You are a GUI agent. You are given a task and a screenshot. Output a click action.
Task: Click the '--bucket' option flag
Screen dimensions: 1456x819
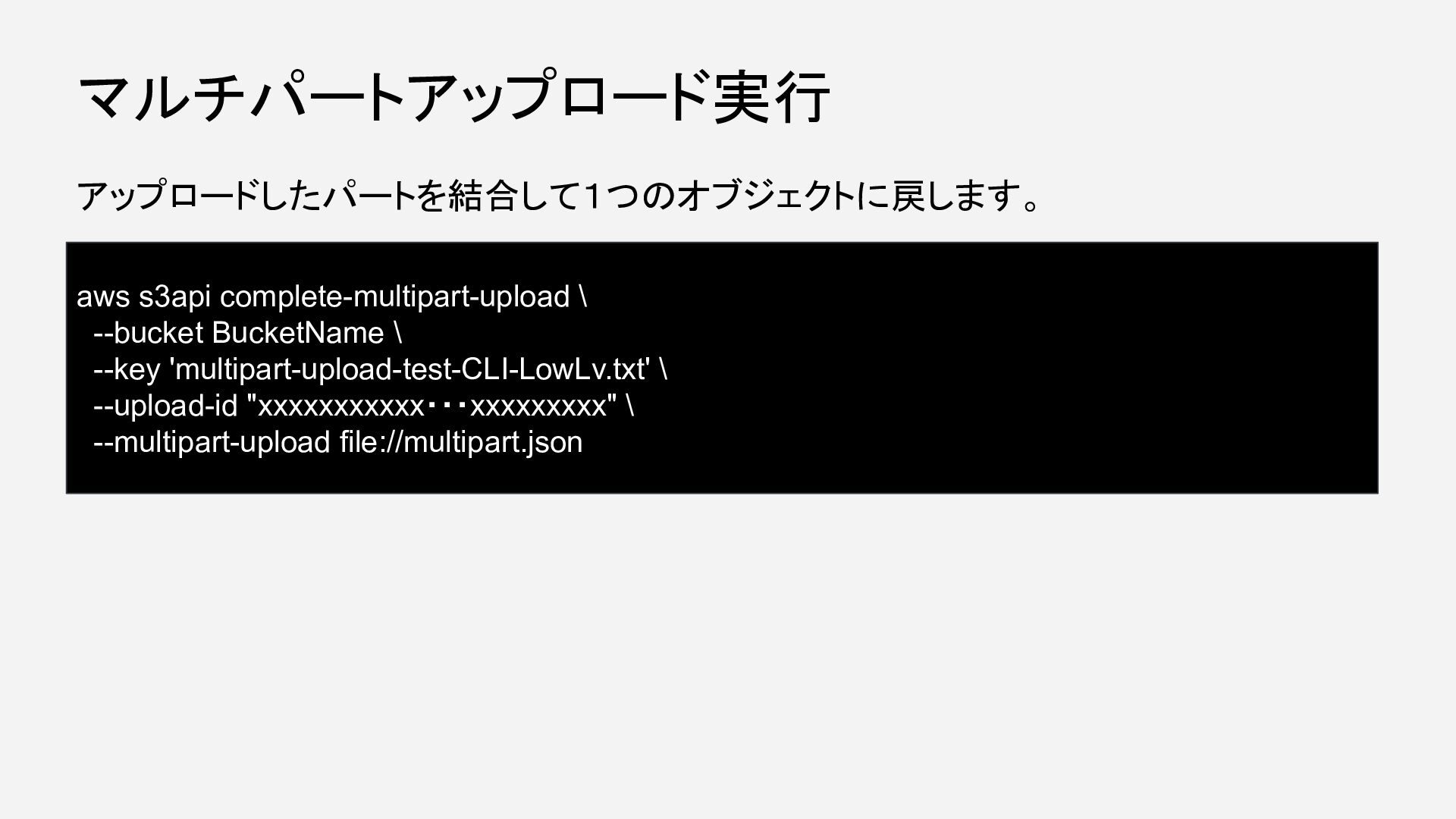148,333
